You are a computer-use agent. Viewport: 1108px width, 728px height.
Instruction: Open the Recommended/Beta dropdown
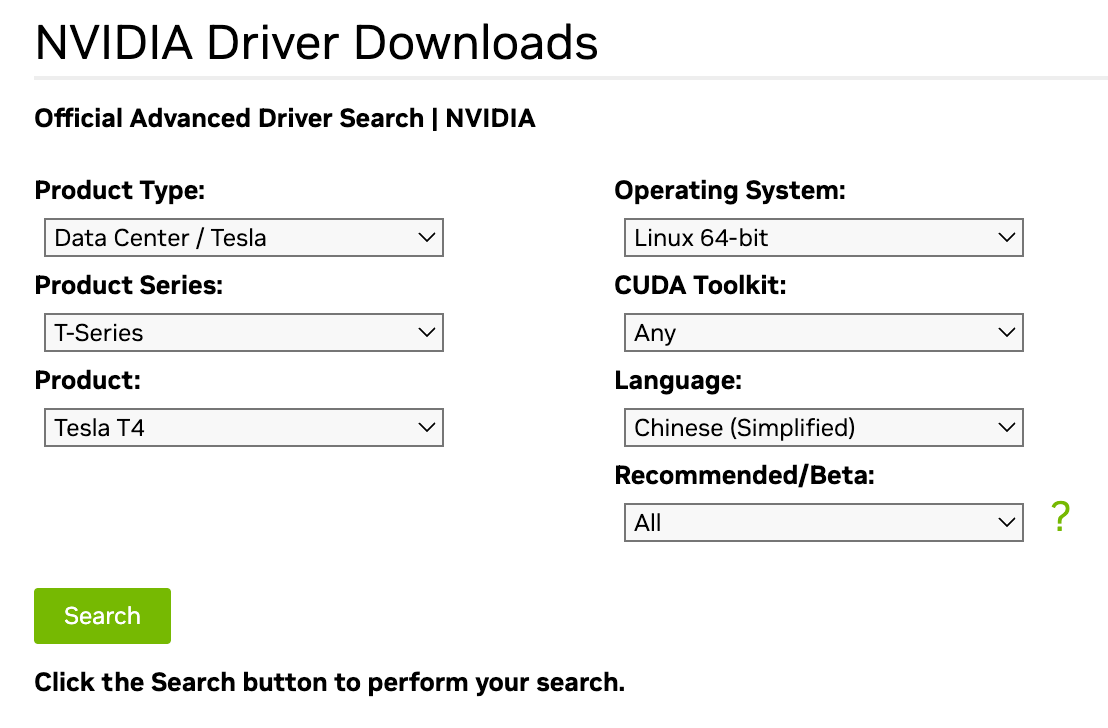[x=823, y=523]
